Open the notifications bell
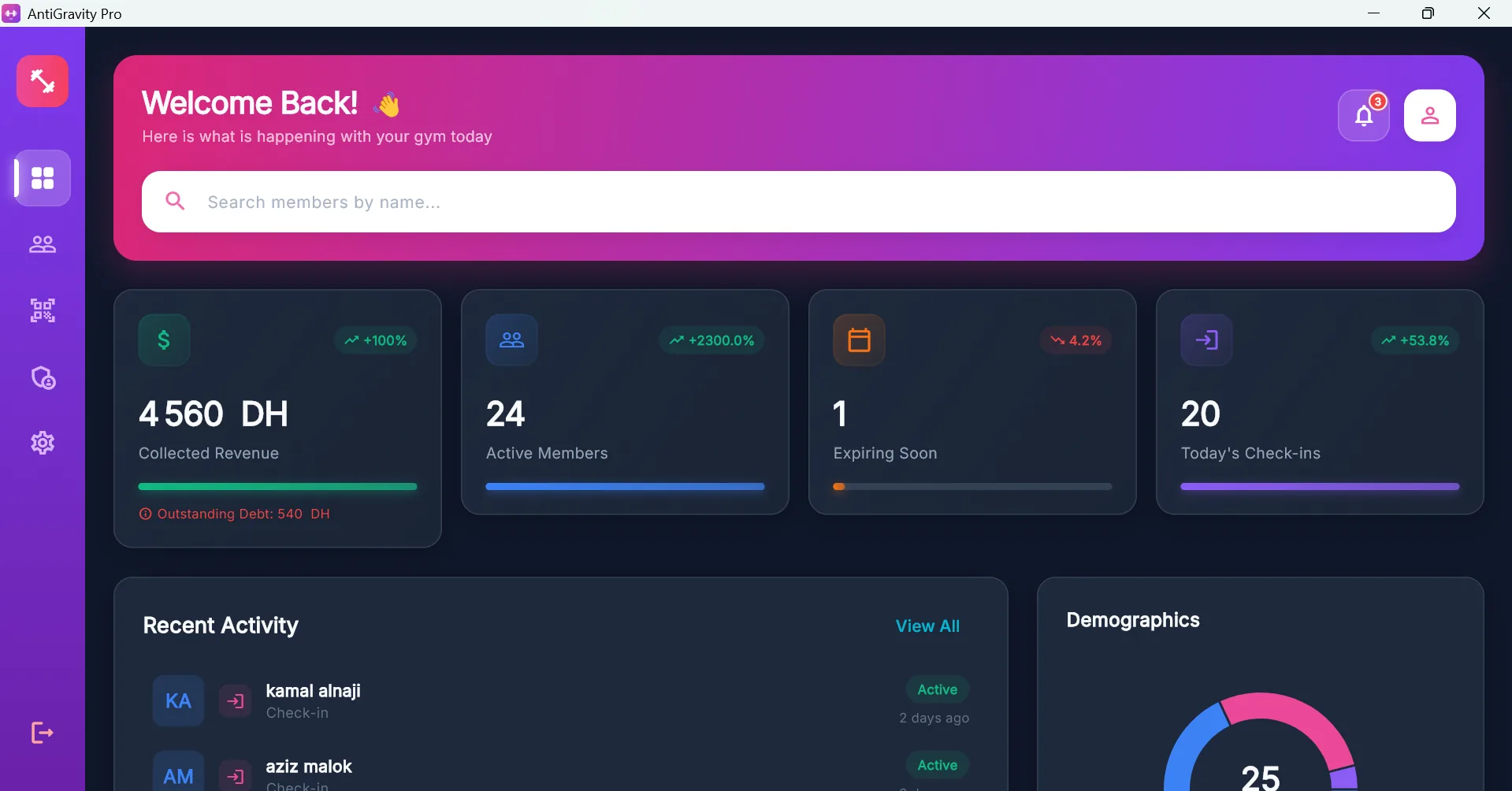The image size is (1512, 791). [1363, 116]
